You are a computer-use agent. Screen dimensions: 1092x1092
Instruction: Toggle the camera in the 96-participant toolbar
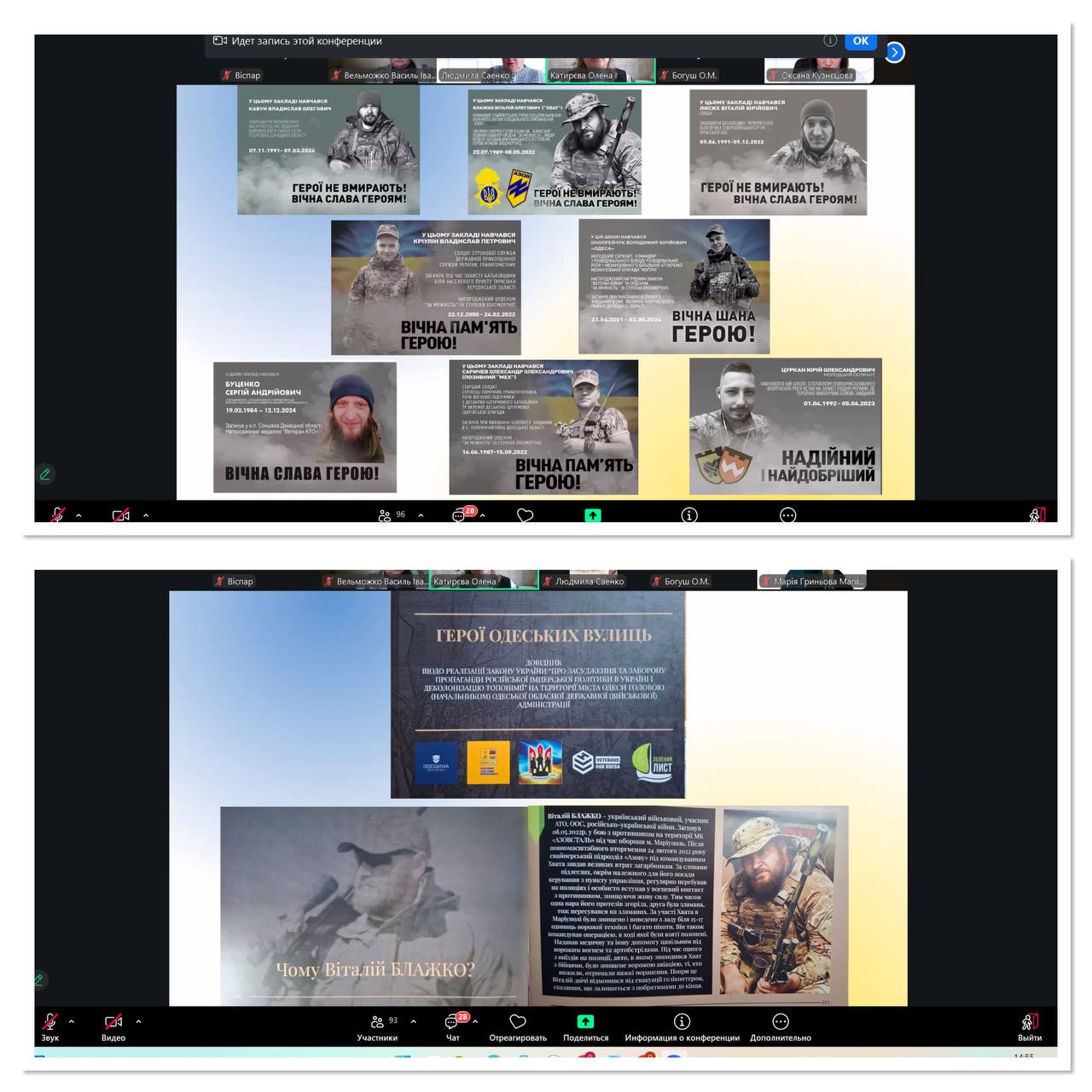tap(121, 515)
